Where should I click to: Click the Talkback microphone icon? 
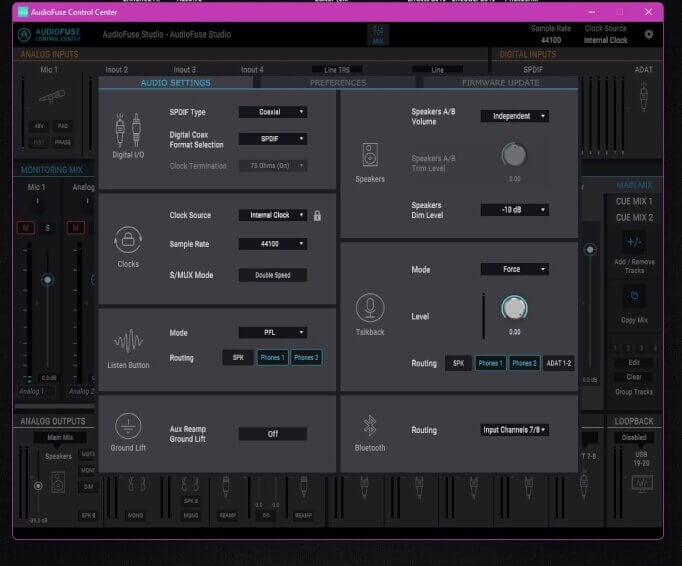coord(370,308)
